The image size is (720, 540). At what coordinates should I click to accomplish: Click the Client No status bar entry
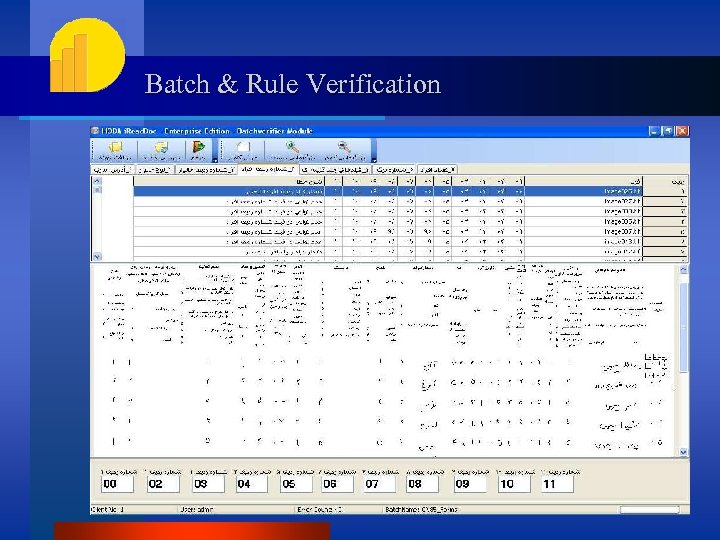[107, 509]
